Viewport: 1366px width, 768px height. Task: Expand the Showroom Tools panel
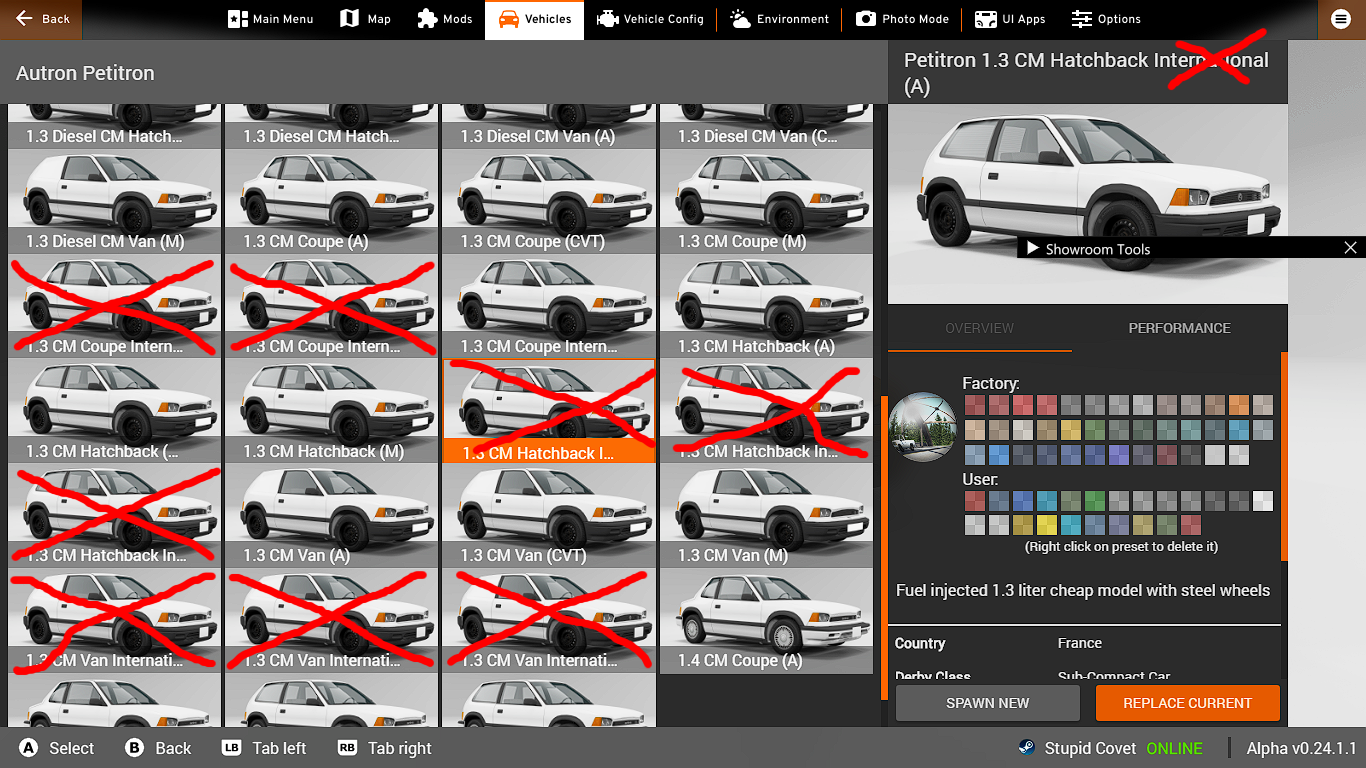pyautogui.click(x=1033, y=249)
